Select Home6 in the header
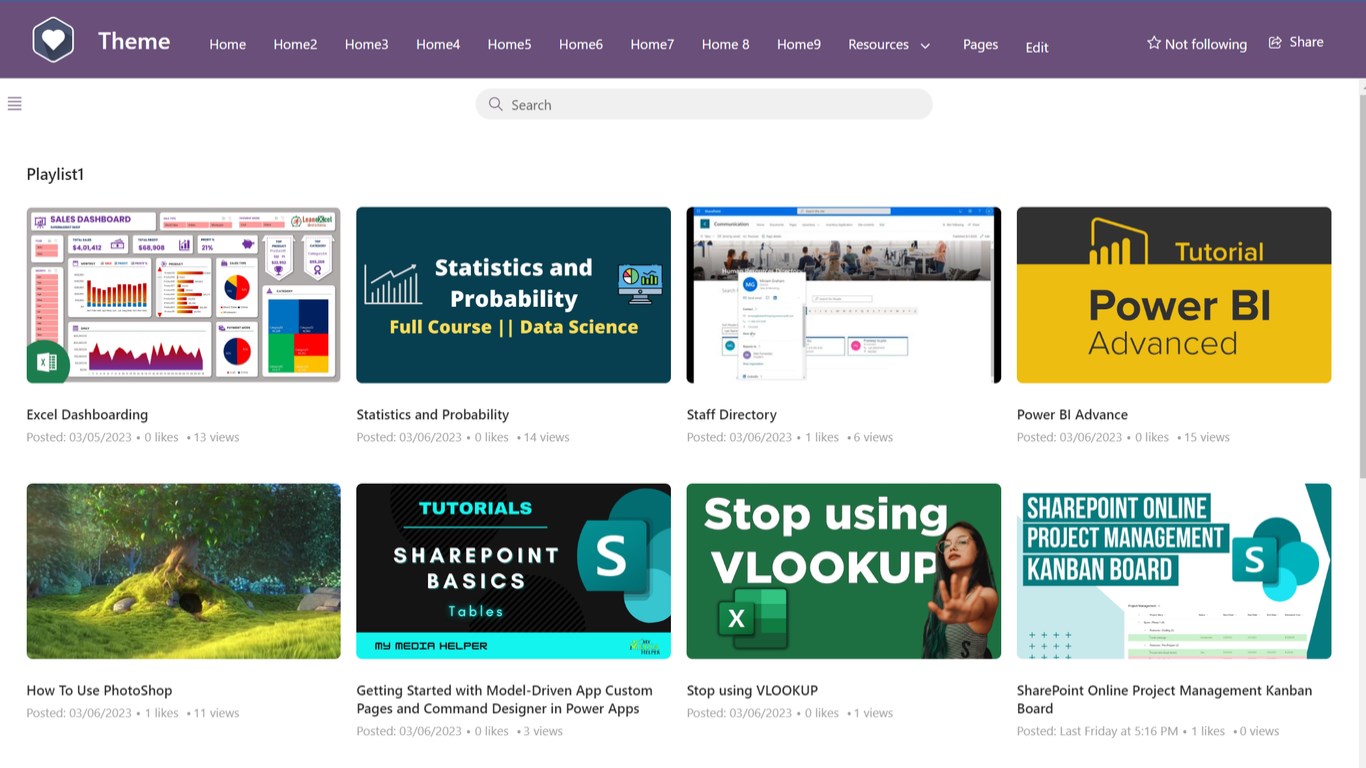 [581, 44]
